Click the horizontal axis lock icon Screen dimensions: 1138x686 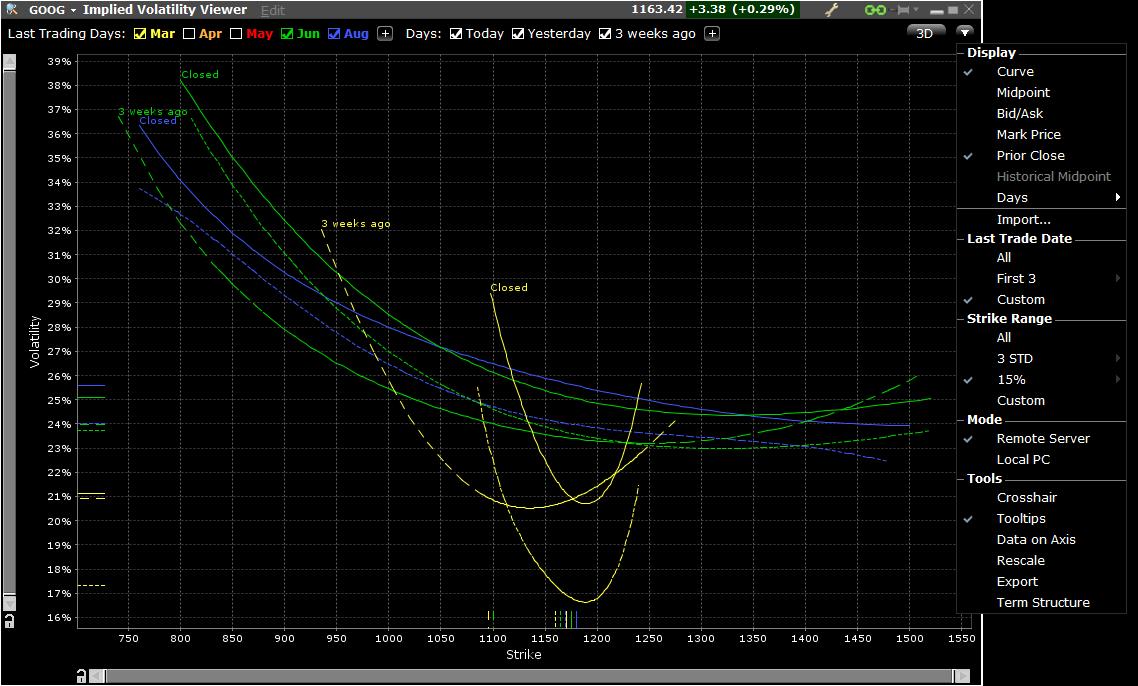click(x=82, y=676)
